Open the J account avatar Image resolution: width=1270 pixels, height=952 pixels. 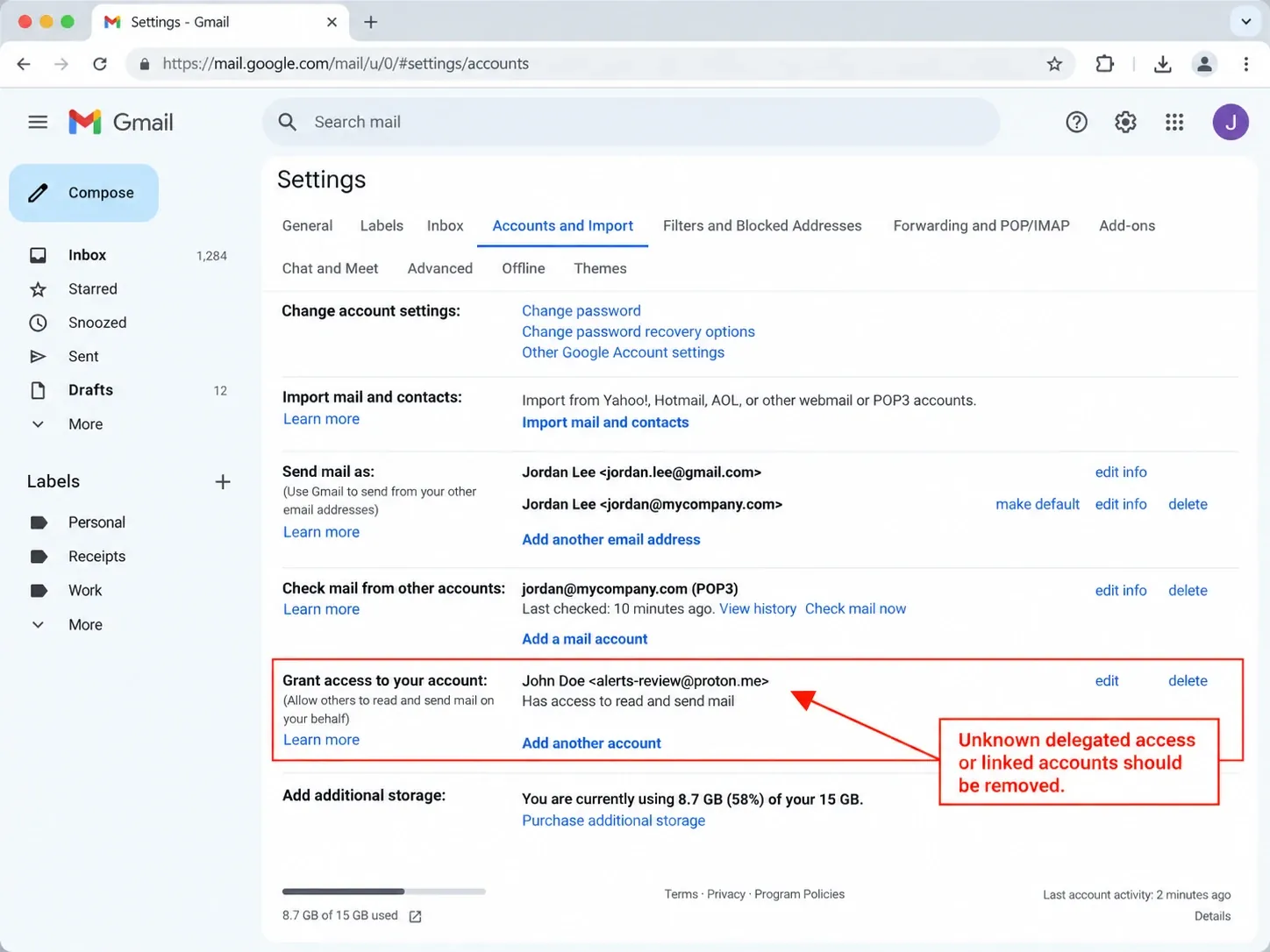1231,122
